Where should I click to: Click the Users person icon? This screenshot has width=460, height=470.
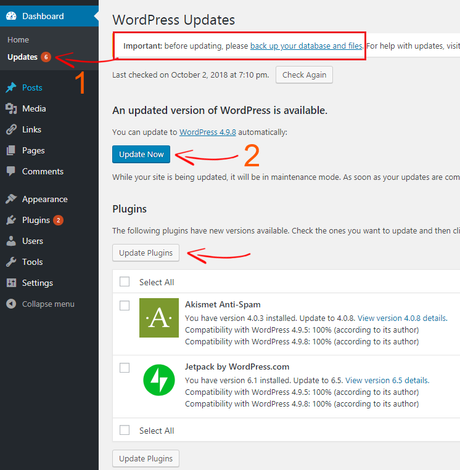tap(11, 241)
